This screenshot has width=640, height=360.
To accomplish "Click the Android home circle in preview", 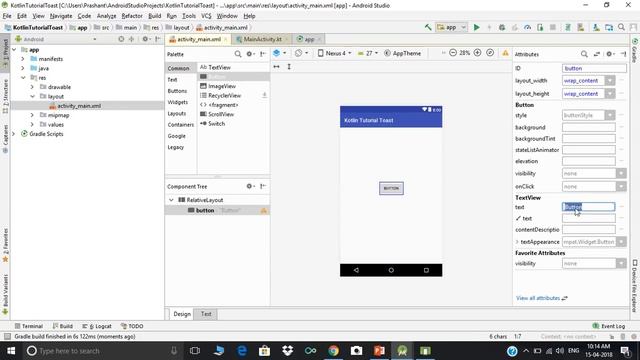I will [391, 270].
